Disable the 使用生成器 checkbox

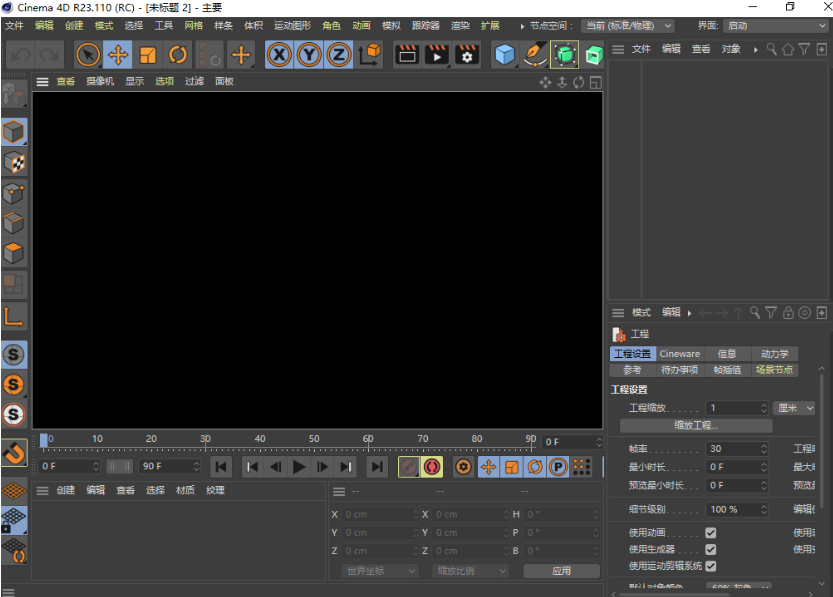coord(712,549)
